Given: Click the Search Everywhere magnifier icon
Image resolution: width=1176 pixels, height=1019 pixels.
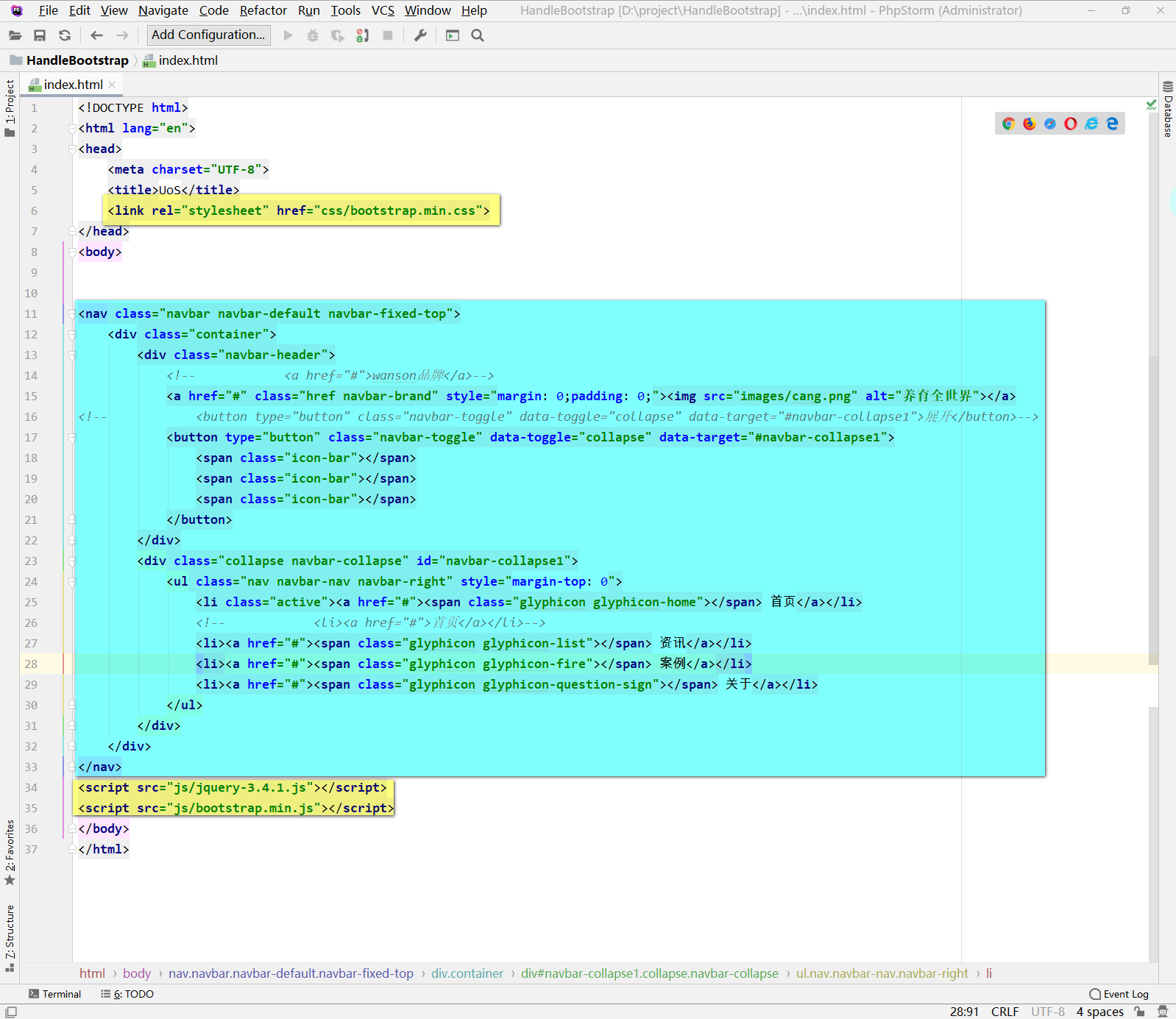Looking at the screenshot, I should pyautogui.click(x=478, y=35).
